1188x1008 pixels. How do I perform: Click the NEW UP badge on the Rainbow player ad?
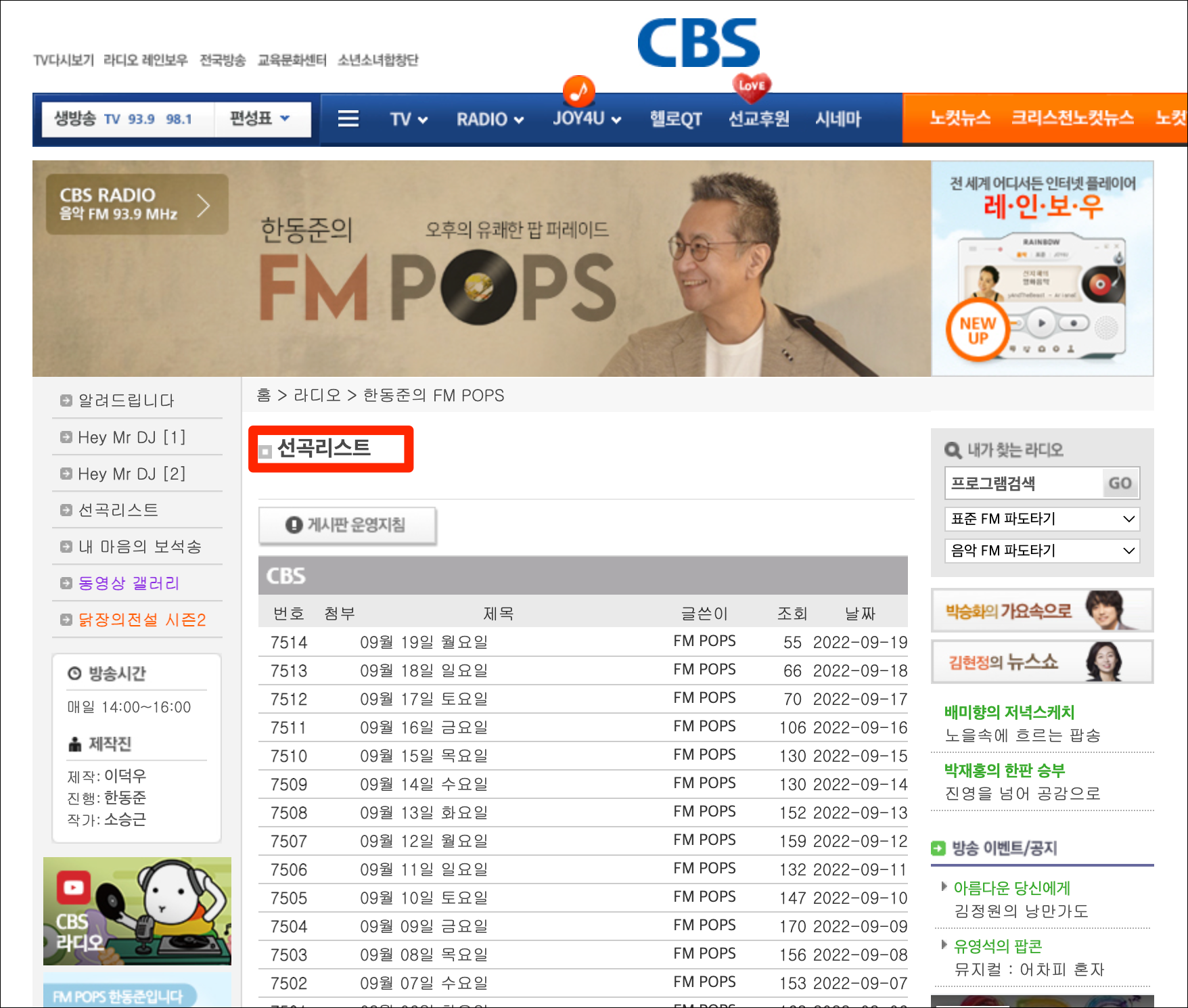click(978, 330)
